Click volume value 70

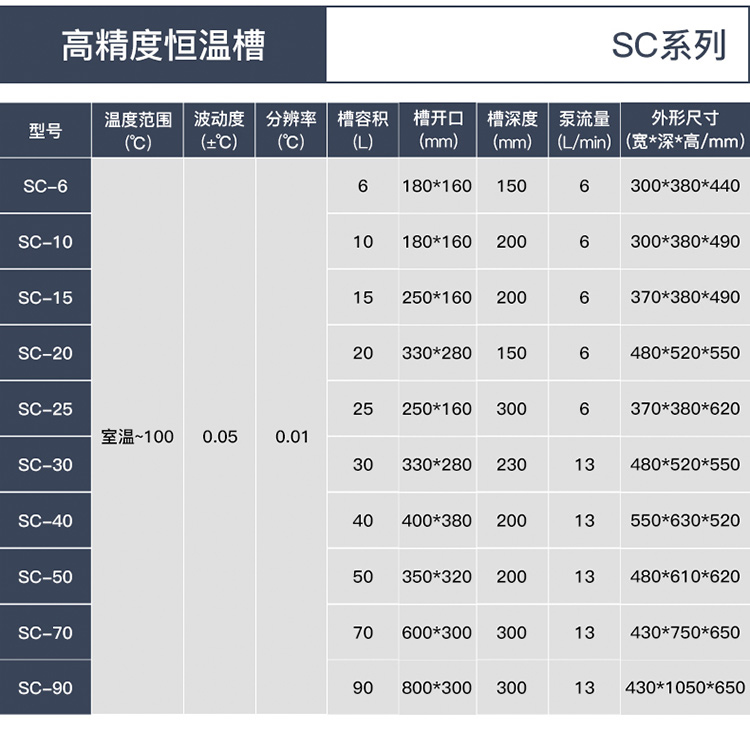[x=363, y=632]
